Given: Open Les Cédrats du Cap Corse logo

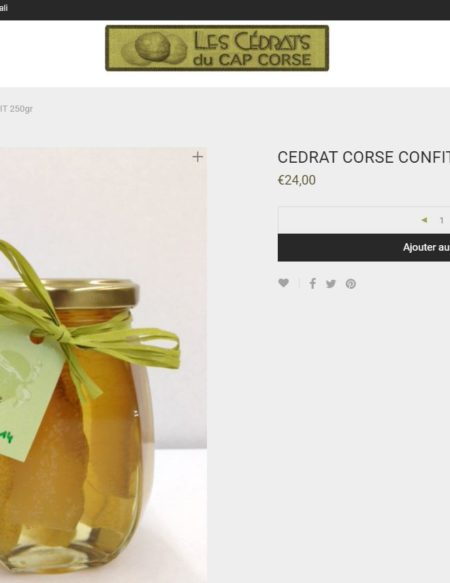Looking at the screenshot, I should (x=217, y=48).
